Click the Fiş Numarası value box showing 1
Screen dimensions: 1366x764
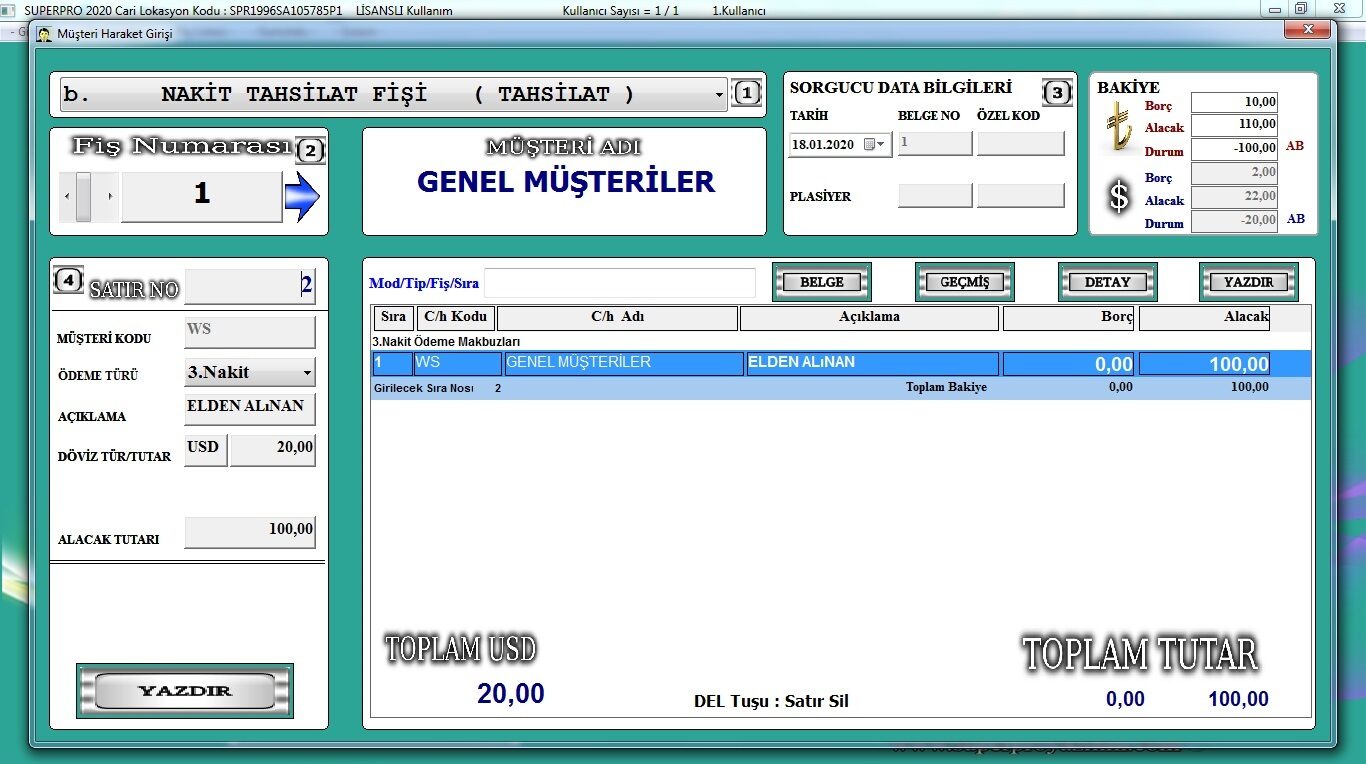[202, 197]
